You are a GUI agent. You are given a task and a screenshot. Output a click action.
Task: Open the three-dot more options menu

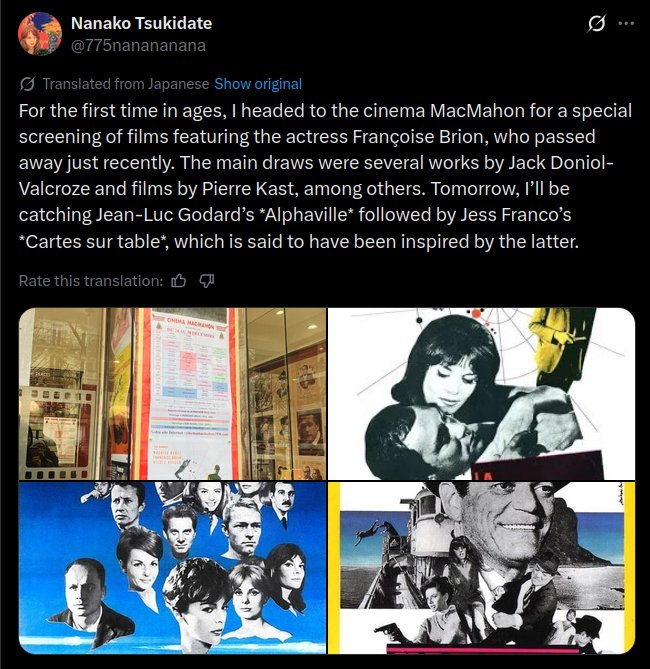point(626,23)
